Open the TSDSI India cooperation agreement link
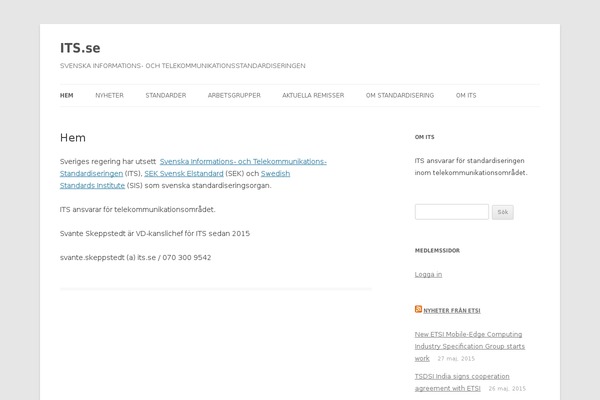The height and width of the screenshot is (400, 600). pos(462,382)
